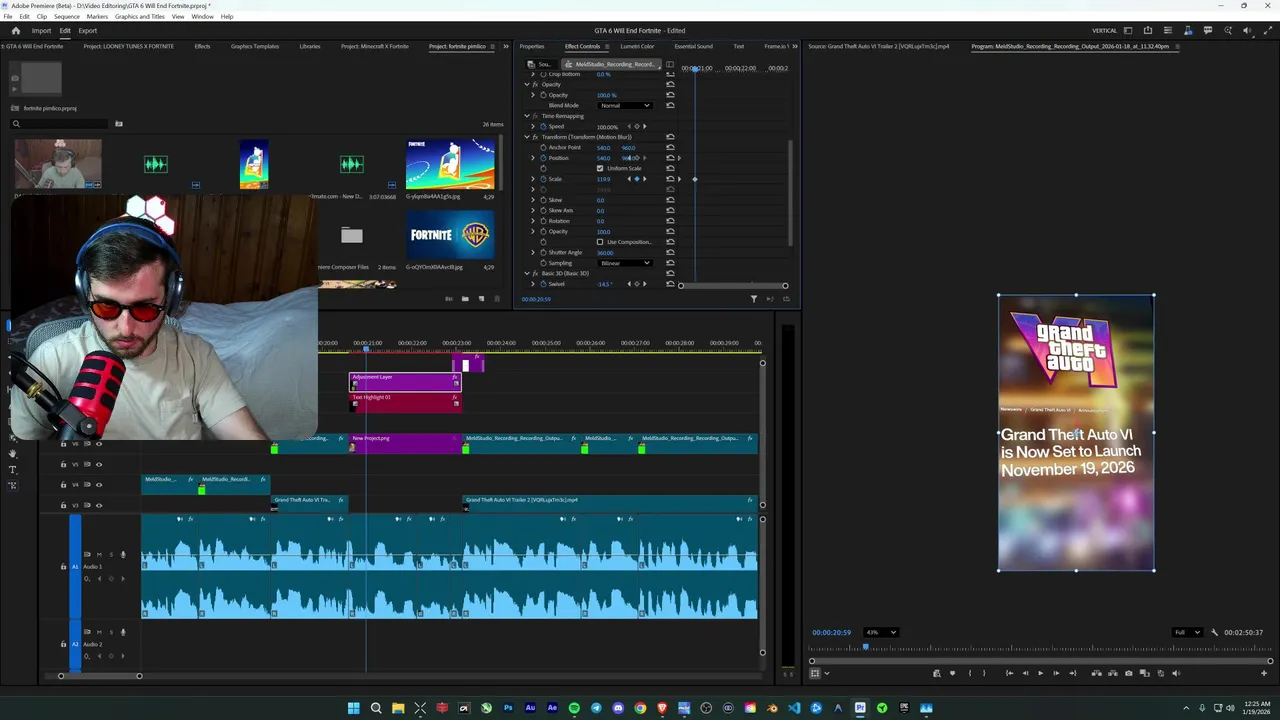The width and height of the screenshot is (1280, 720).
Task: Step forward one frame in Program monitor
Action: coord(1056,673)
